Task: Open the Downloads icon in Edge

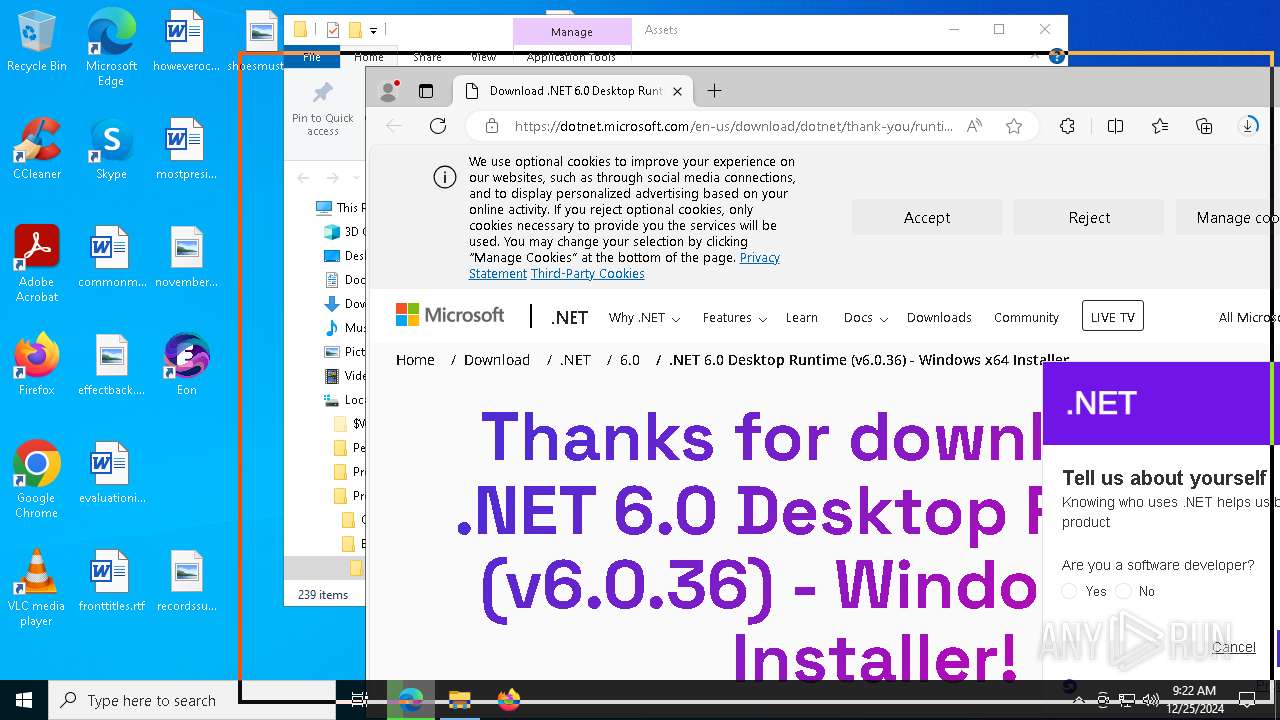Action: point(1249,126)
